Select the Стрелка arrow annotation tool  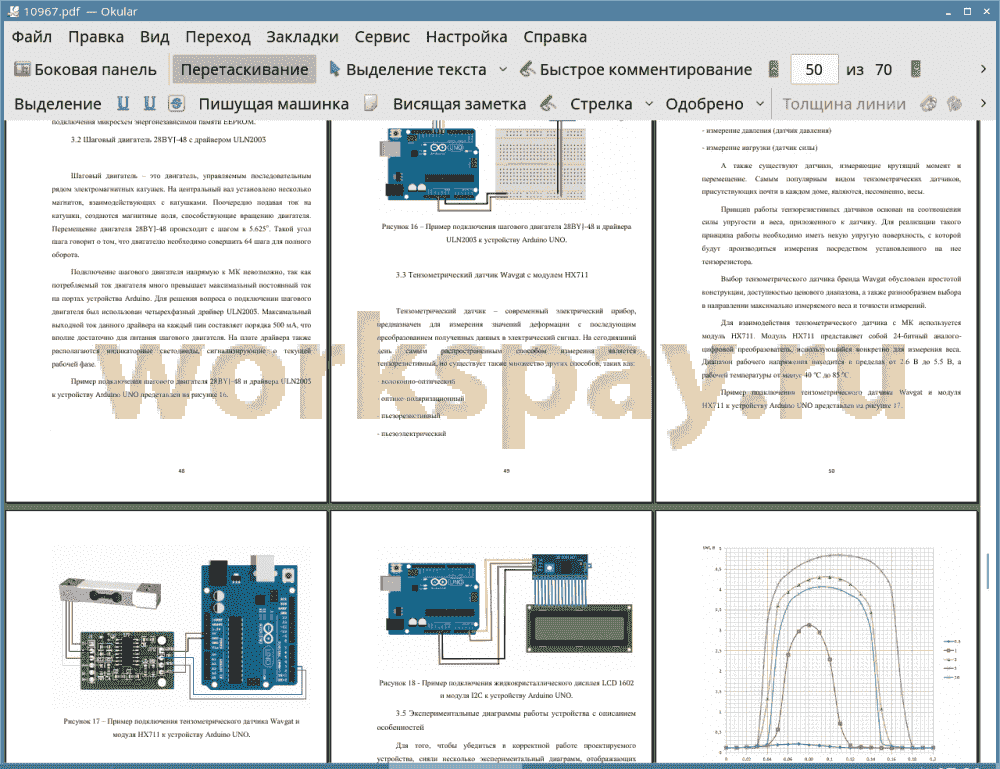point(601,104)
